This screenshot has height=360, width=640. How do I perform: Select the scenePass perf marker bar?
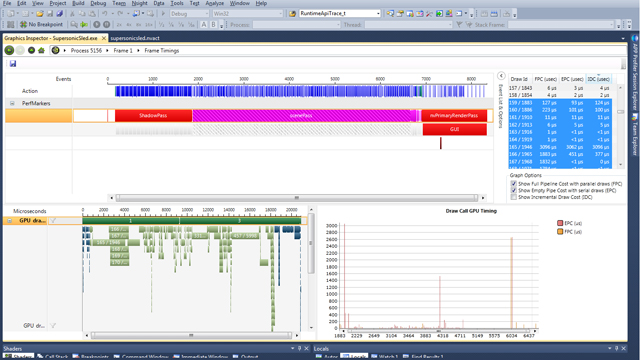coord(301,116)
